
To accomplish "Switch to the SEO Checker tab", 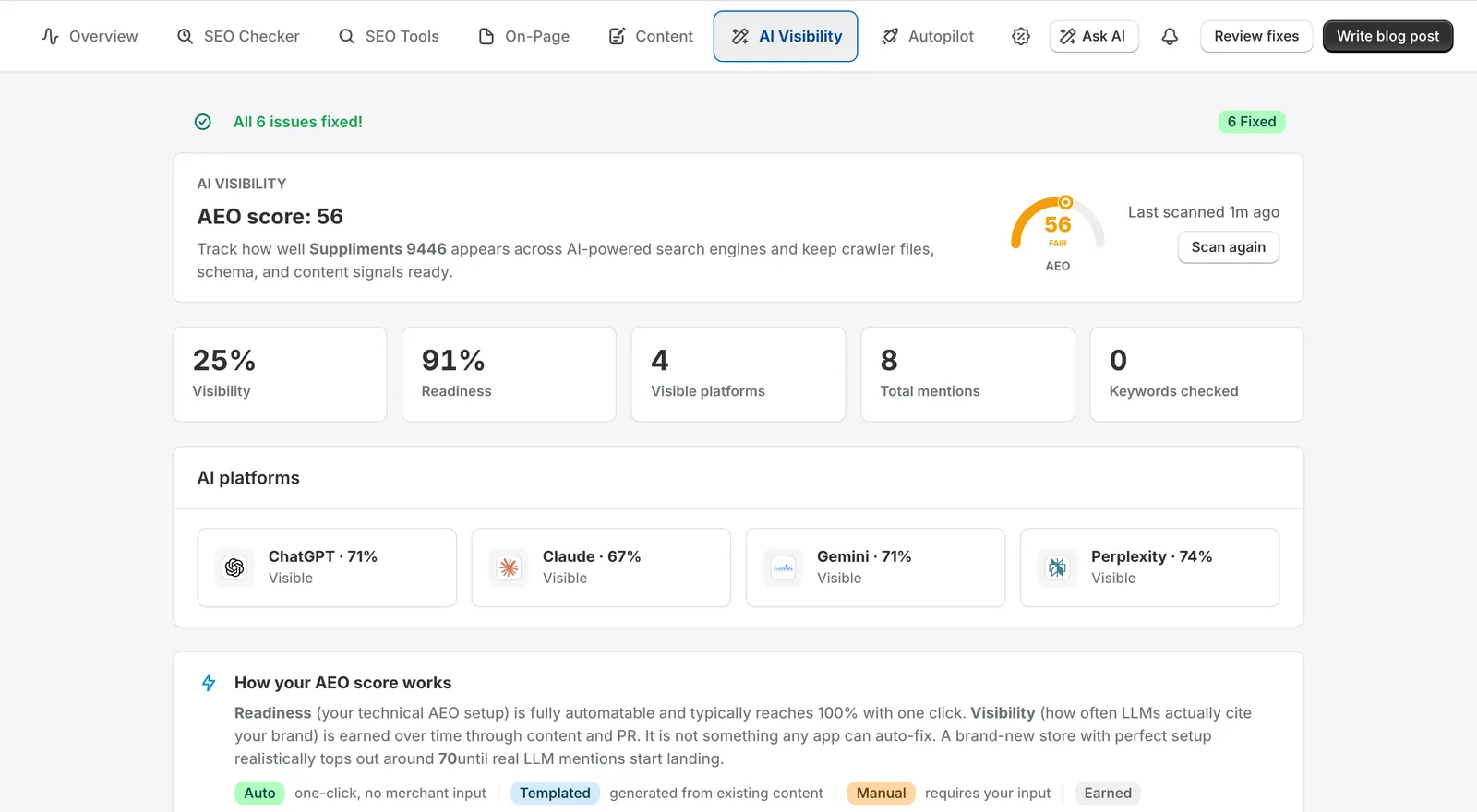I will [238, 36].
